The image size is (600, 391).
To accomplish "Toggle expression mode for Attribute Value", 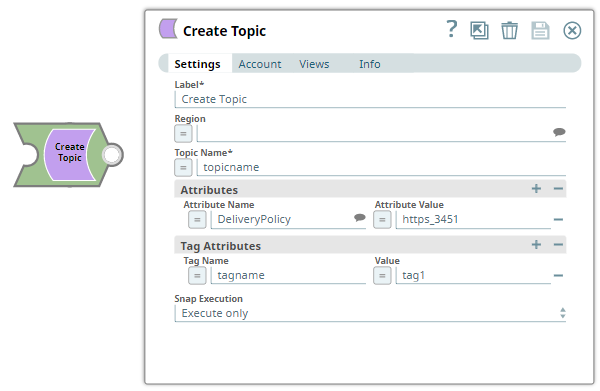I will coord(382,220).
